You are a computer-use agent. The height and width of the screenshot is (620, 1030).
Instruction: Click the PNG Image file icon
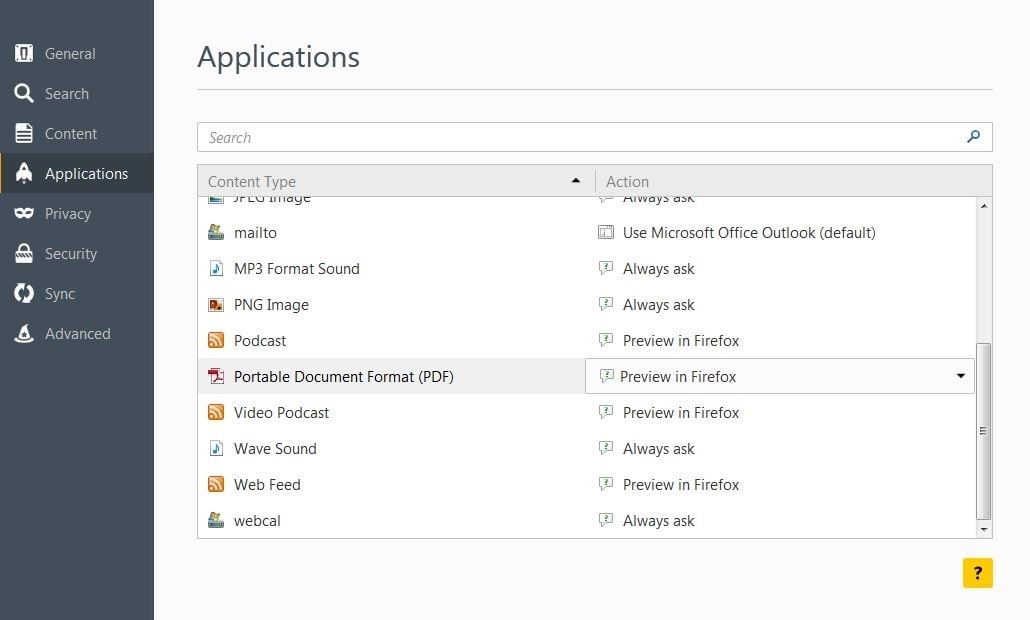216,305
